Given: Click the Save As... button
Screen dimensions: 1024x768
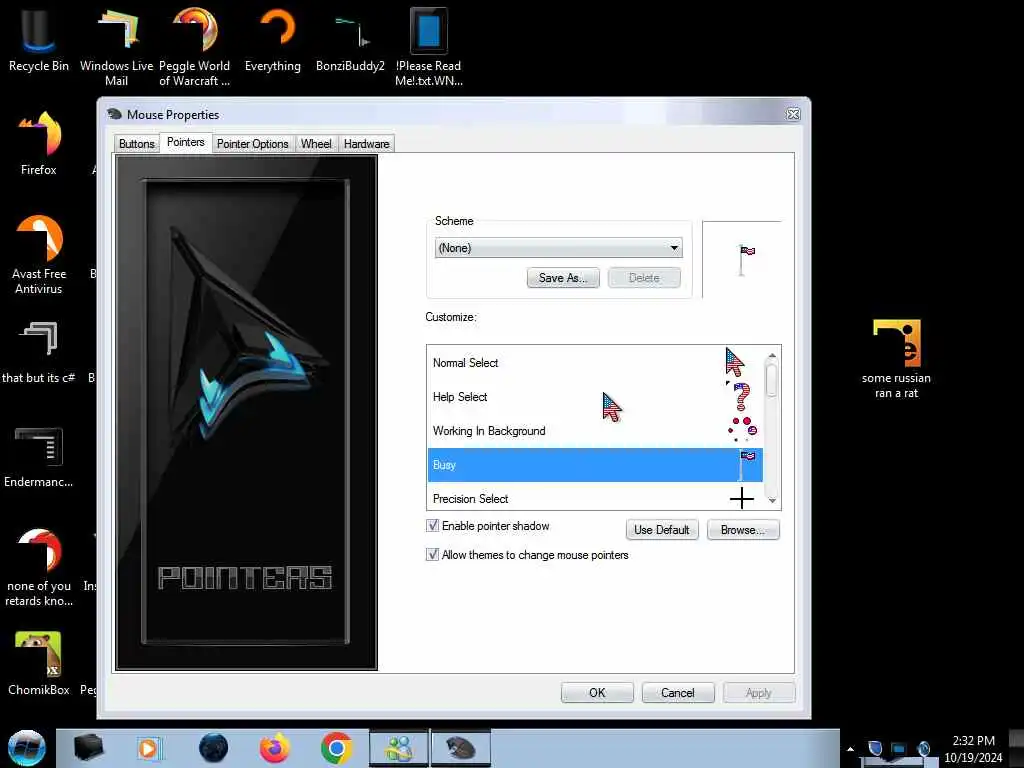Looking at the screenshot, I should click(x=563, y=278).
